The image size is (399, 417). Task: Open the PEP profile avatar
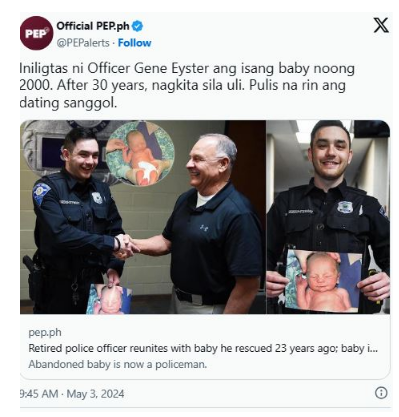click(37, 33)
